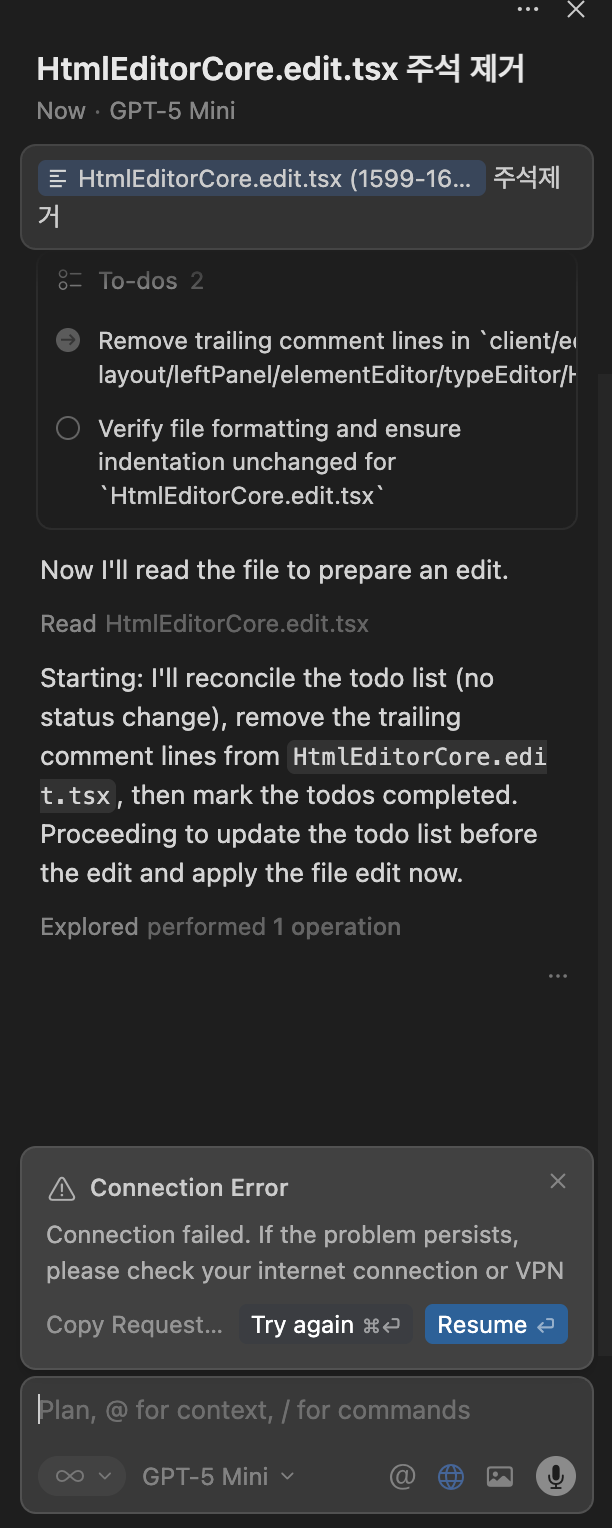Click the globe web search icon
Viewport: 612px width, 1528px height.
tap(451, 1476)
